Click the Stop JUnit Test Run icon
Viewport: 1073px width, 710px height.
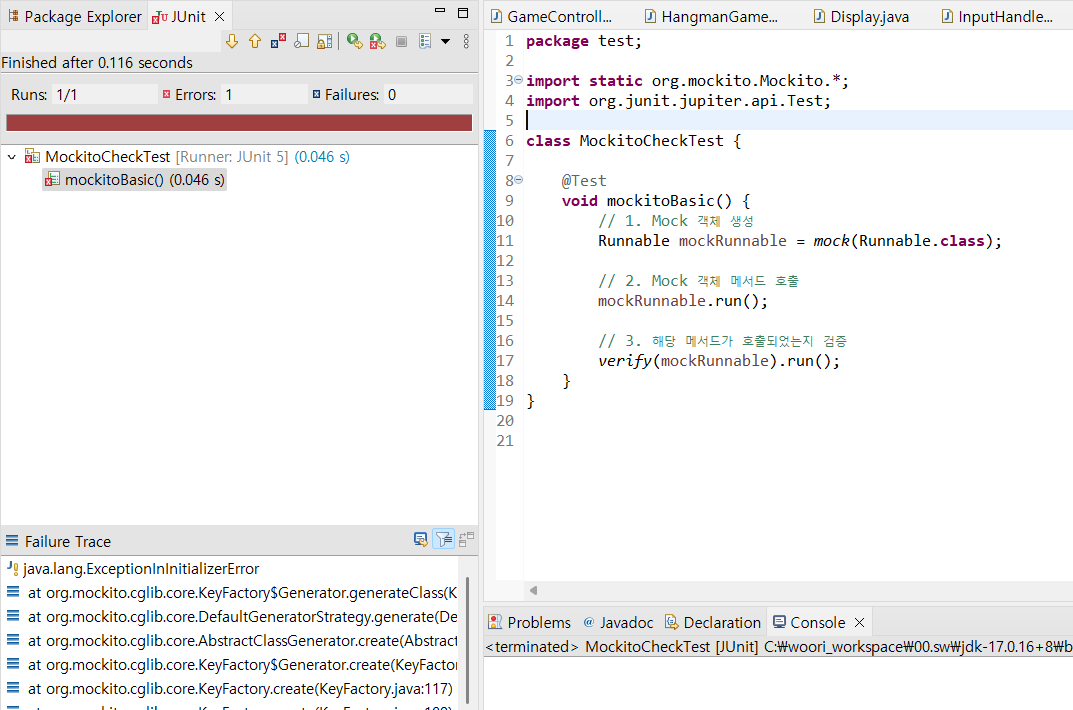(x=402, y=41)
